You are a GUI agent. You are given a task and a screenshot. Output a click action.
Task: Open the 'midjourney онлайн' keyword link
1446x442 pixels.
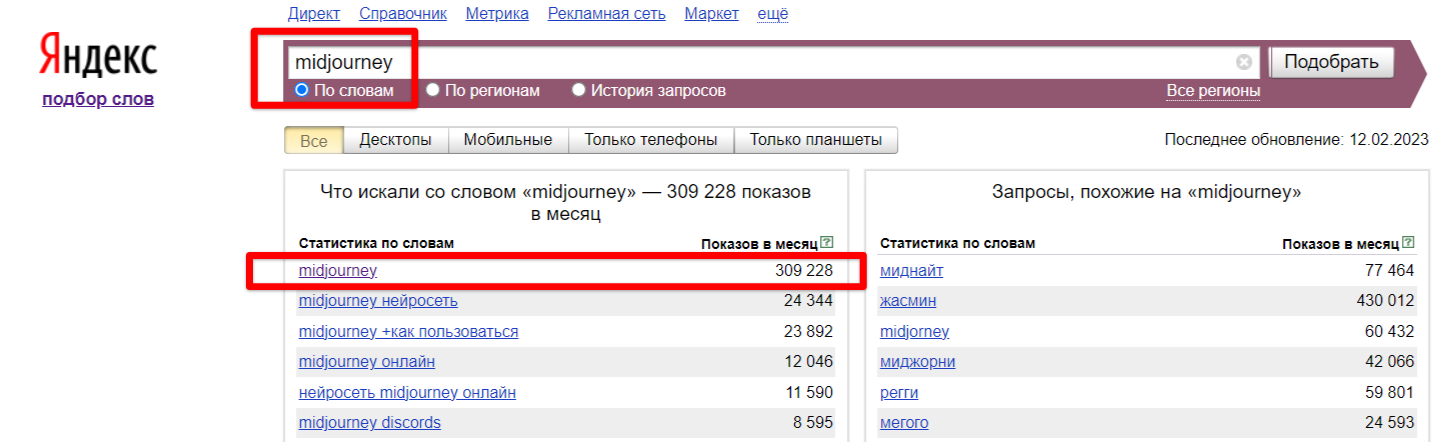coord(367,361)
